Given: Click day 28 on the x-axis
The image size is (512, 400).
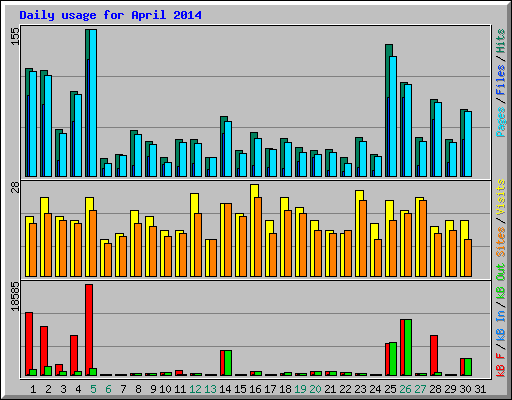Looking at the screenshot, I should click(435, 389).
